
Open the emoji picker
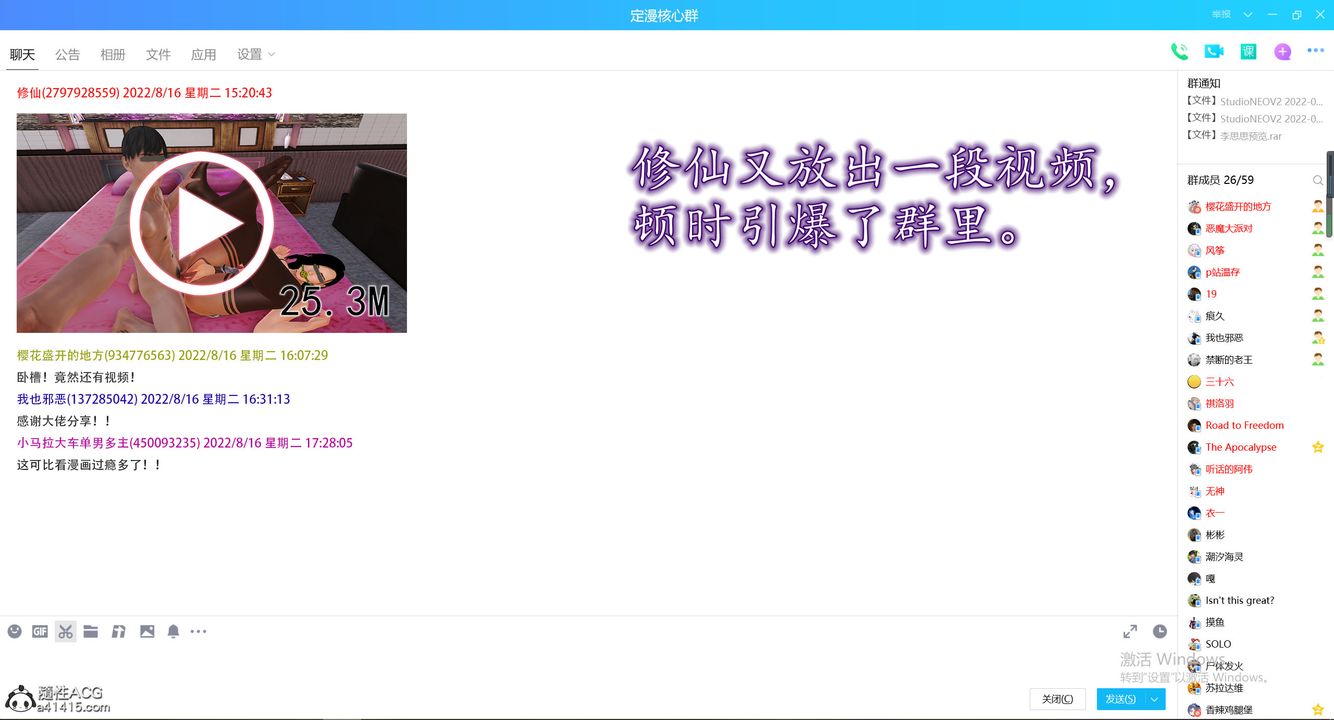pyautogui.click(x=14, y=631)
